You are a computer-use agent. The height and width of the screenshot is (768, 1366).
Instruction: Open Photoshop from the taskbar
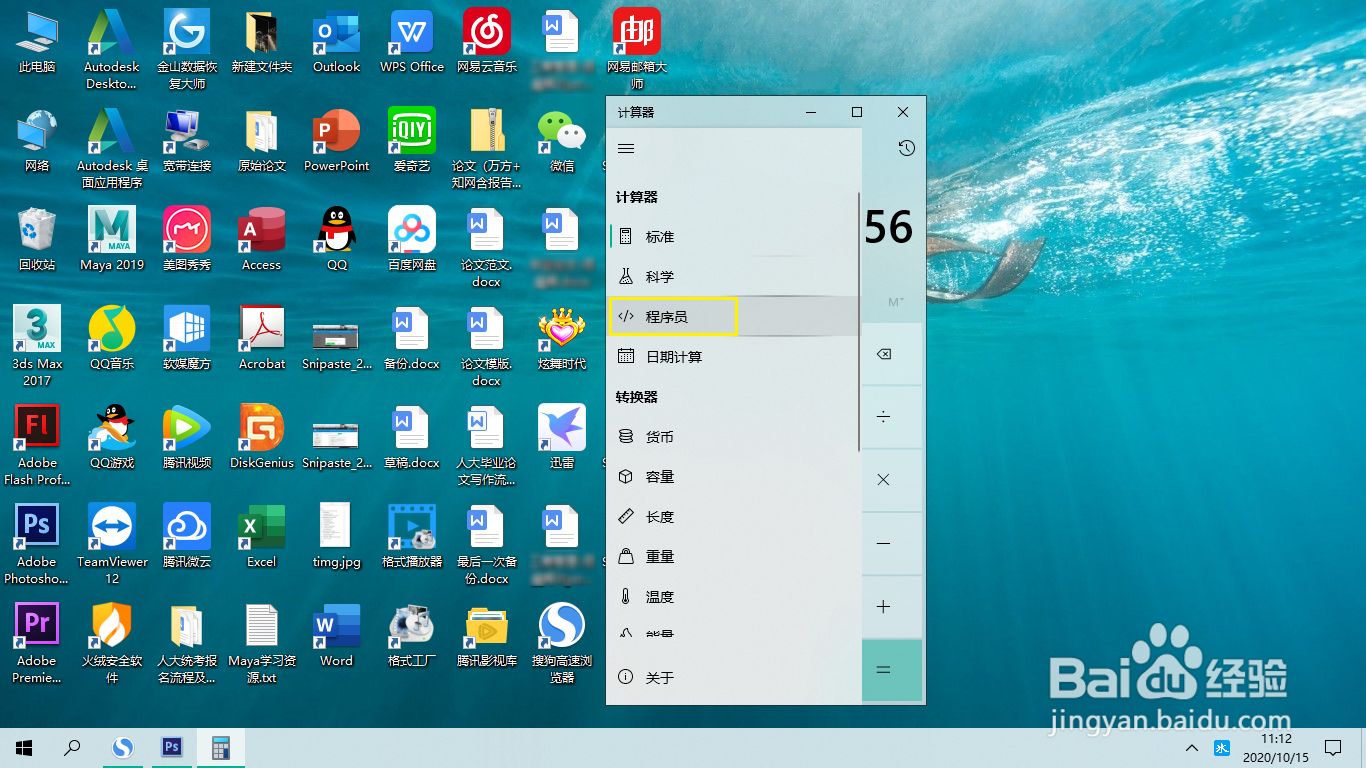(x=172, y=747)
